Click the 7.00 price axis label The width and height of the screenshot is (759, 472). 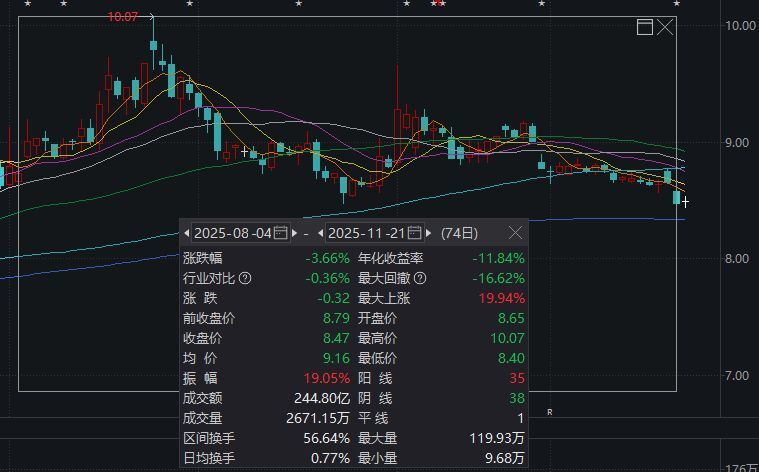(736, 376)
